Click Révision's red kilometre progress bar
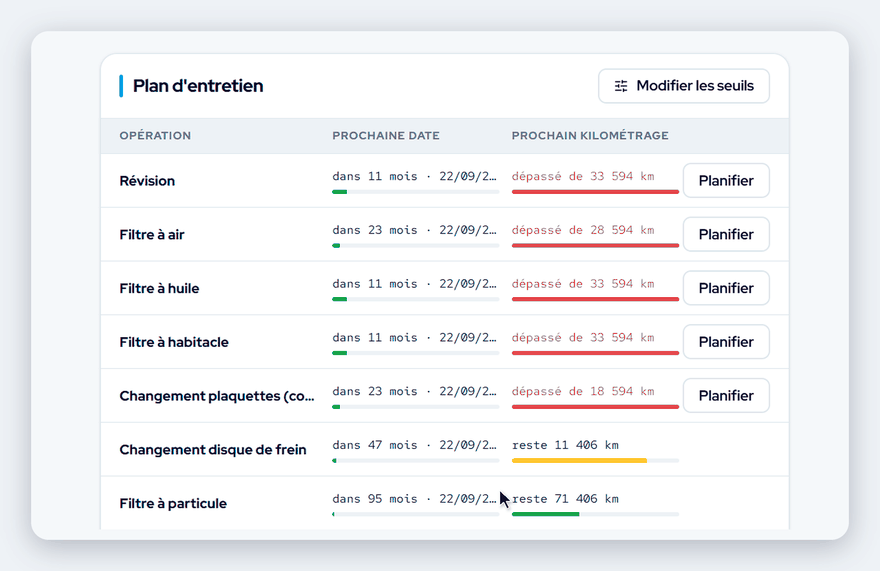The width and height of the screenshot is (880, 571). click(595, 192)
